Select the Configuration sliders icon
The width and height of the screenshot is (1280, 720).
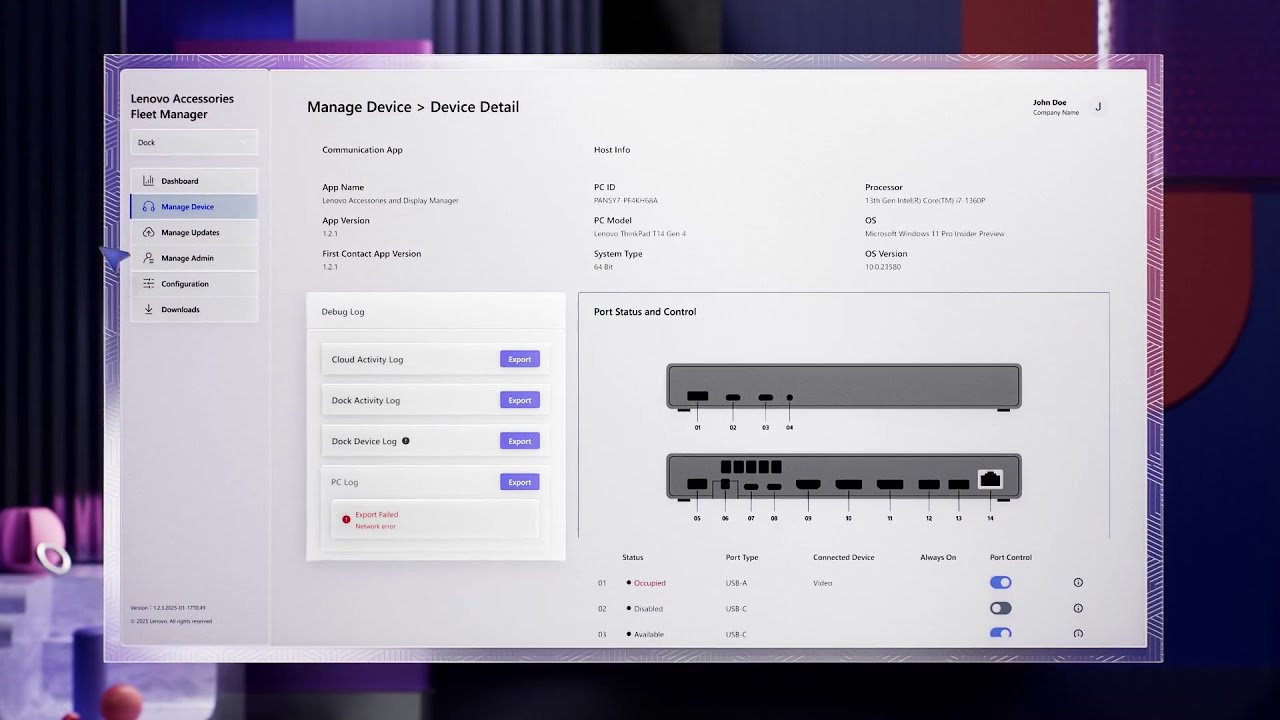pos(148,284)
